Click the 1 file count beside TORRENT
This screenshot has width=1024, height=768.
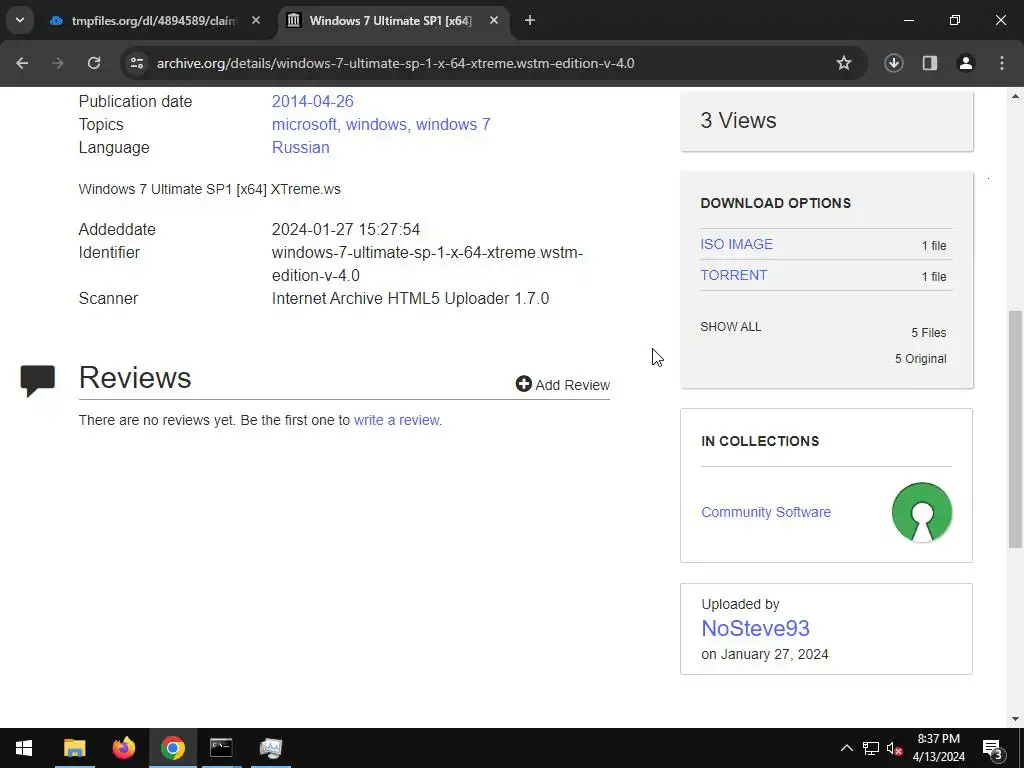(x=934, y=276)
